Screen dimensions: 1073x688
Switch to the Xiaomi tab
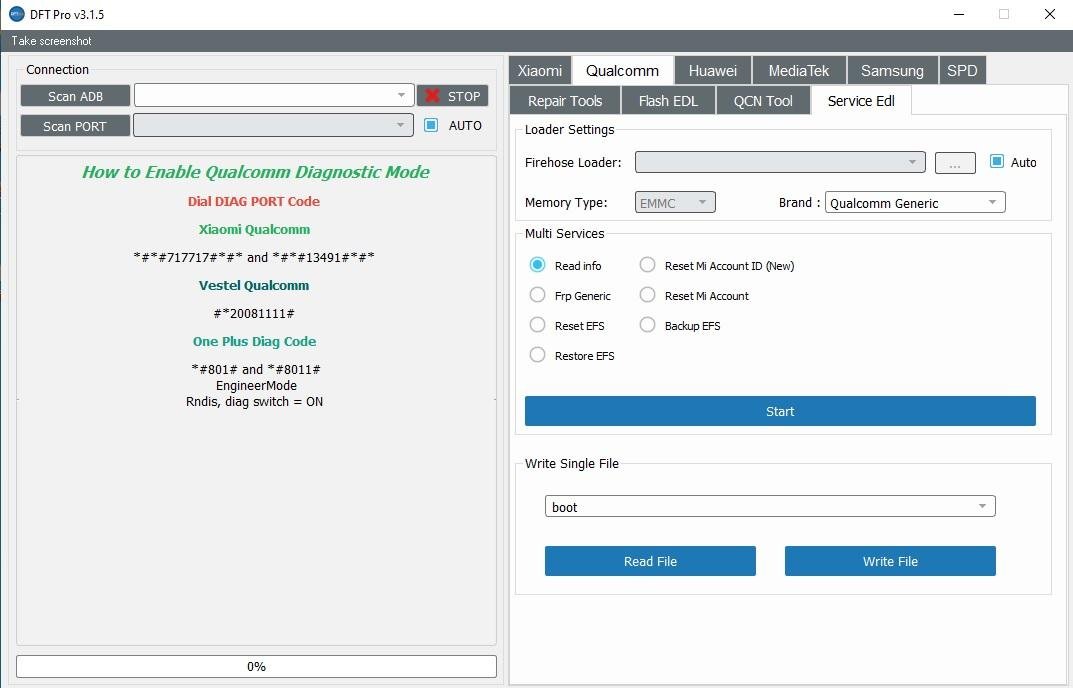(x=539, y=70)
